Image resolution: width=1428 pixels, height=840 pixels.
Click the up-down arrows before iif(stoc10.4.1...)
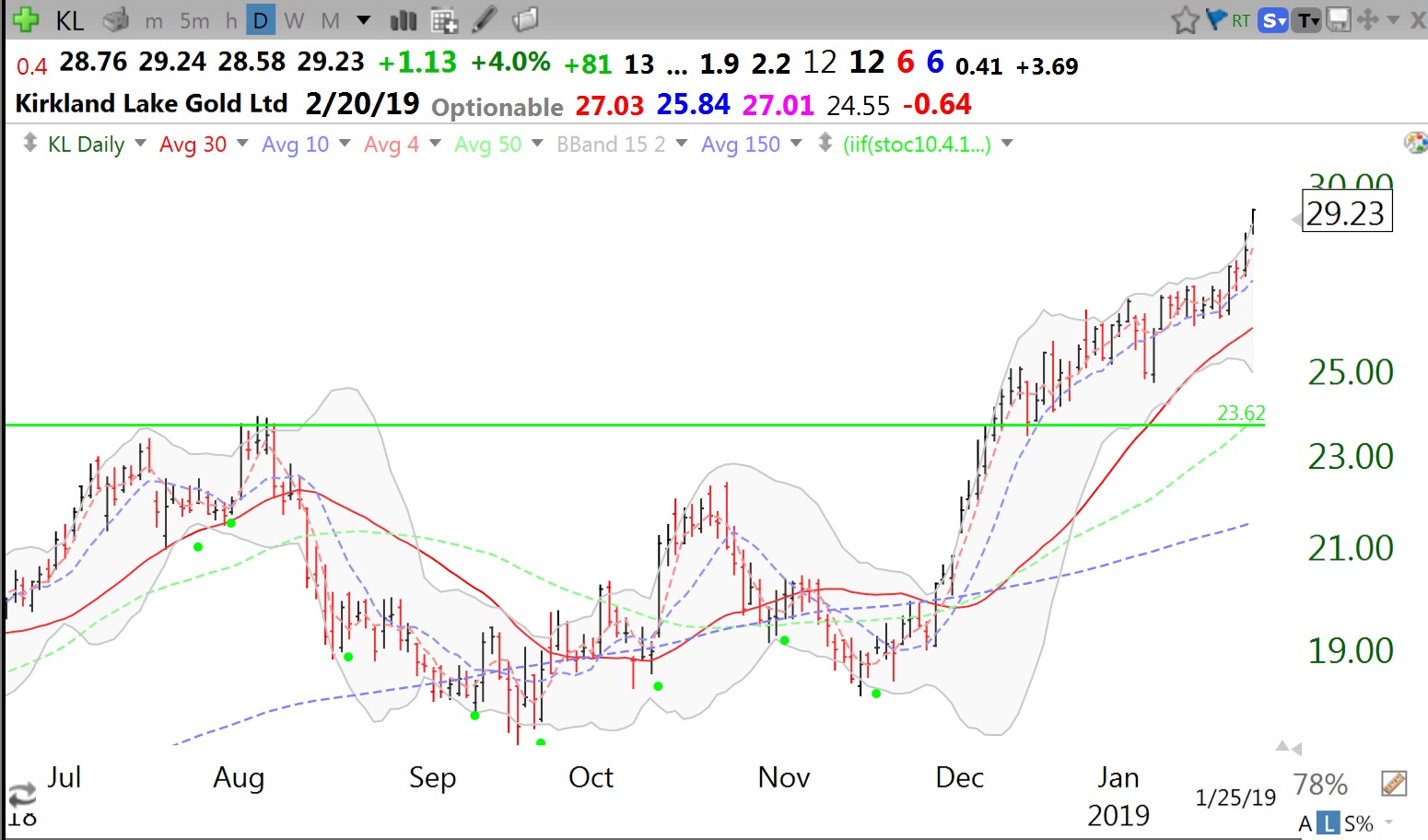[825, 144]
